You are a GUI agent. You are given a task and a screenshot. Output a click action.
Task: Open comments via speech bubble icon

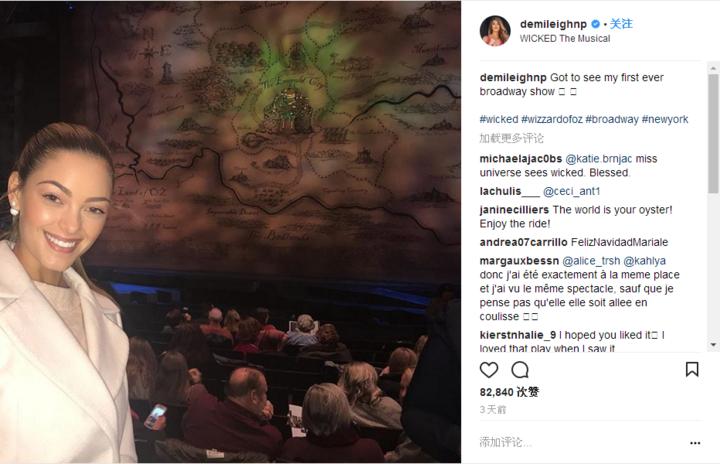pyautogui.click(x=520, y=369)
